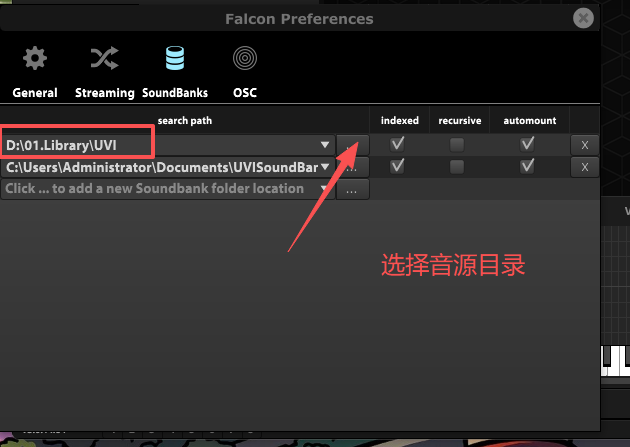Click the D:\01.Library\UVI path field
This screenshot has width=630, height=447.
pos(168,145)
